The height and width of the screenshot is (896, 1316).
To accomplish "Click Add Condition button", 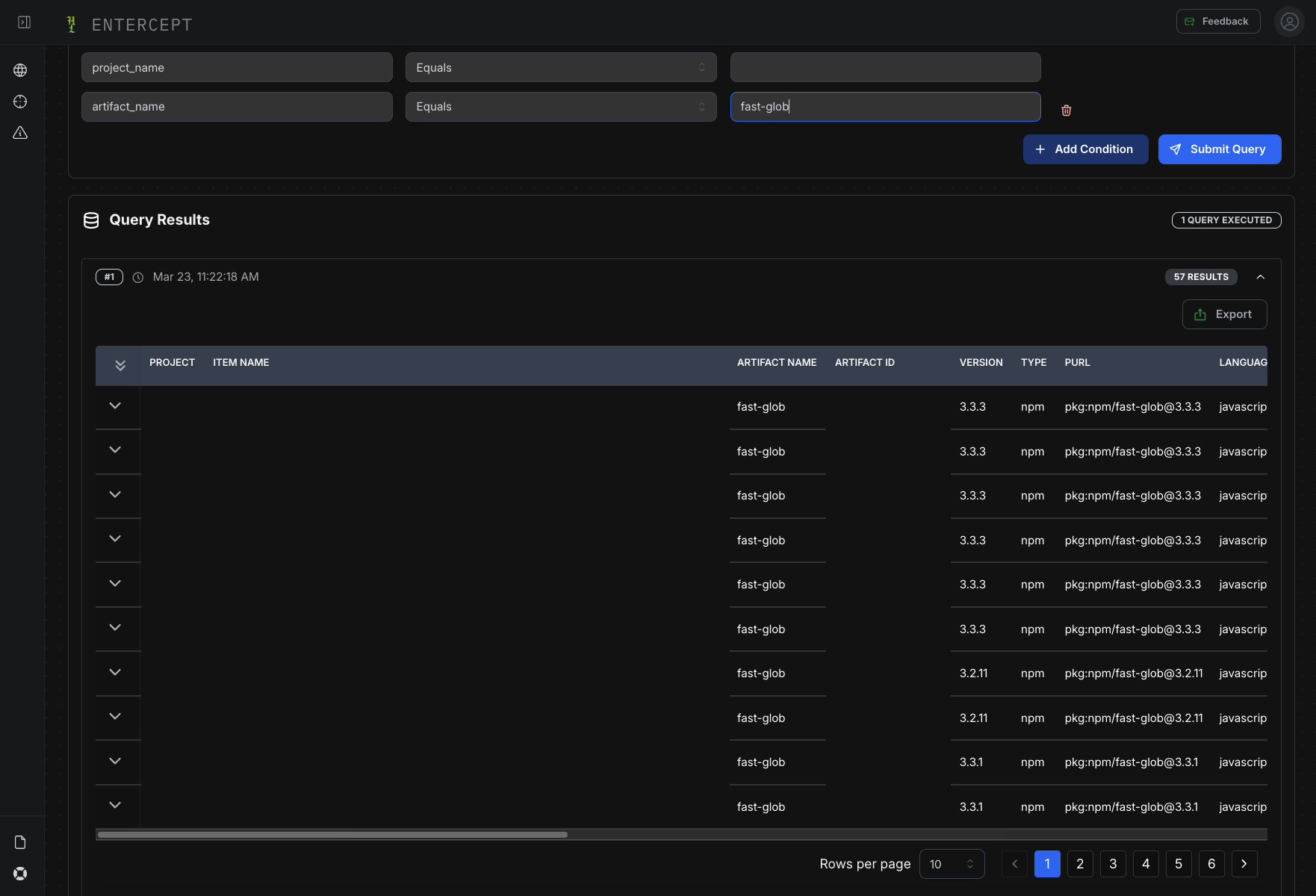I will pos(1085,149).
